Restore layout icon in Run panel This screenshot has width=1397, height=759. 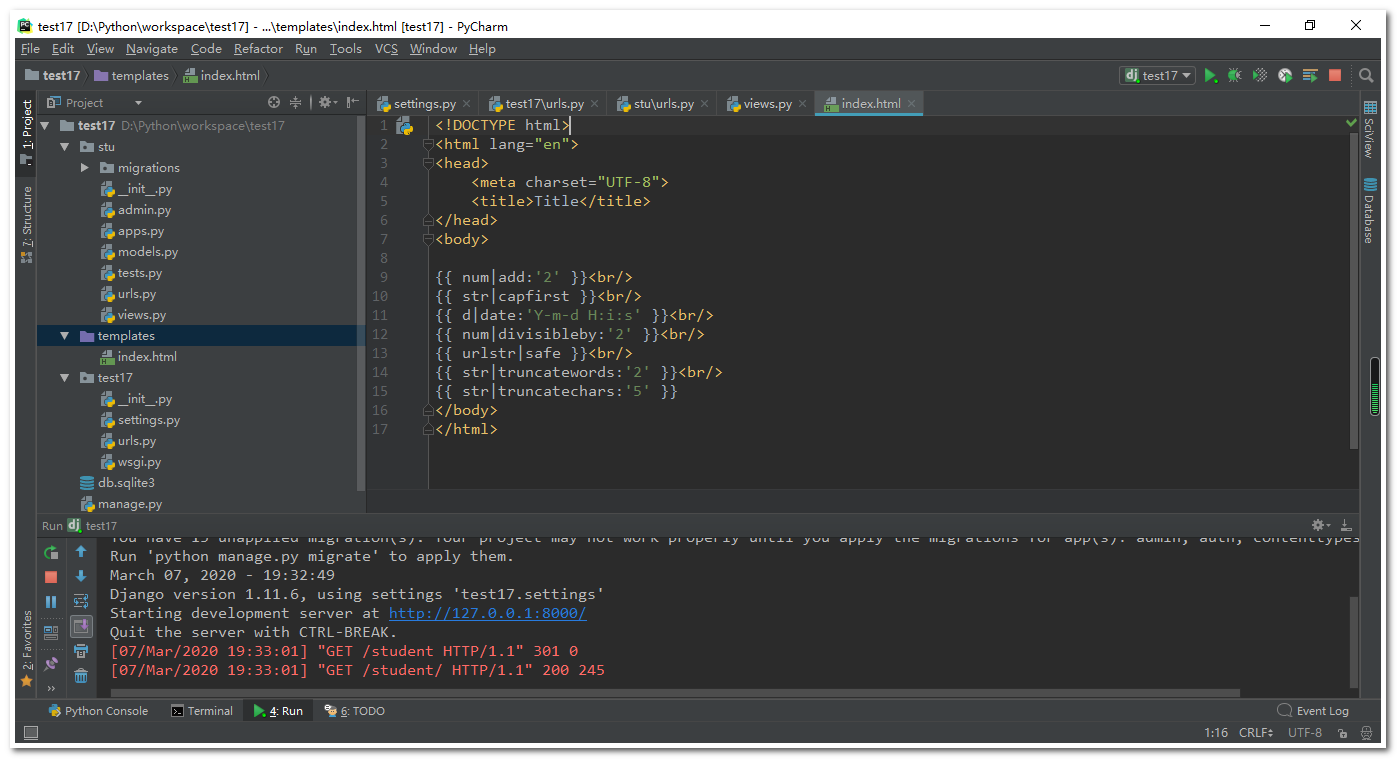coord(51,632)
